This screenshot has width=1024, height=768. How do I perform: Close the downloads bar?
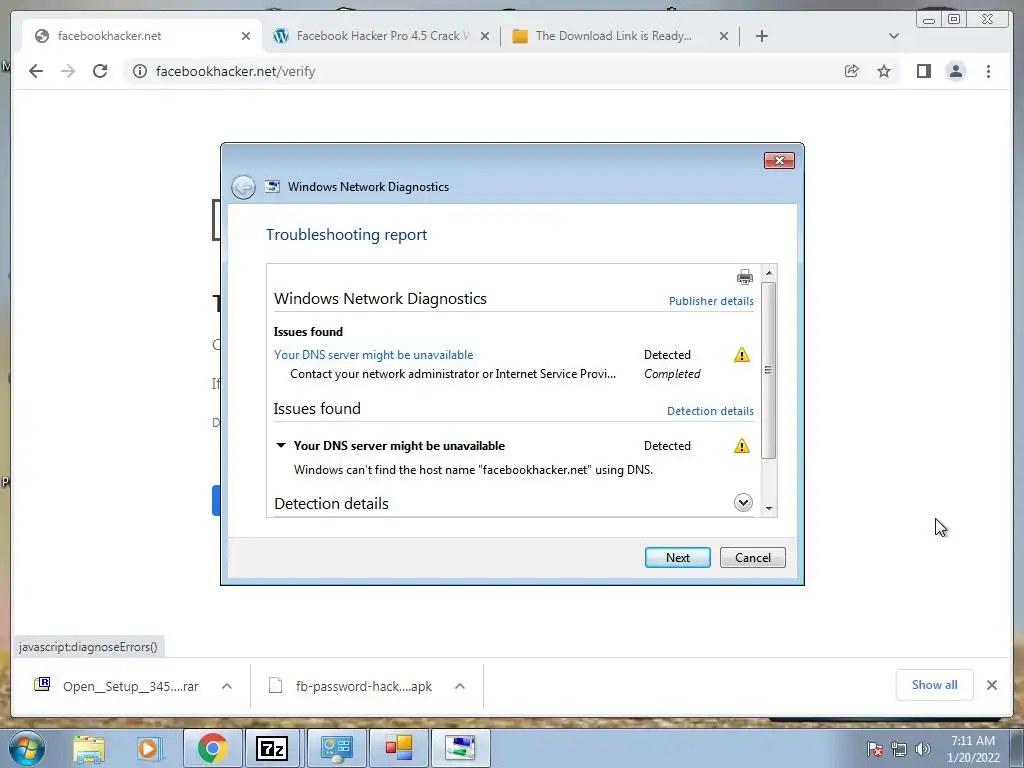992,684
